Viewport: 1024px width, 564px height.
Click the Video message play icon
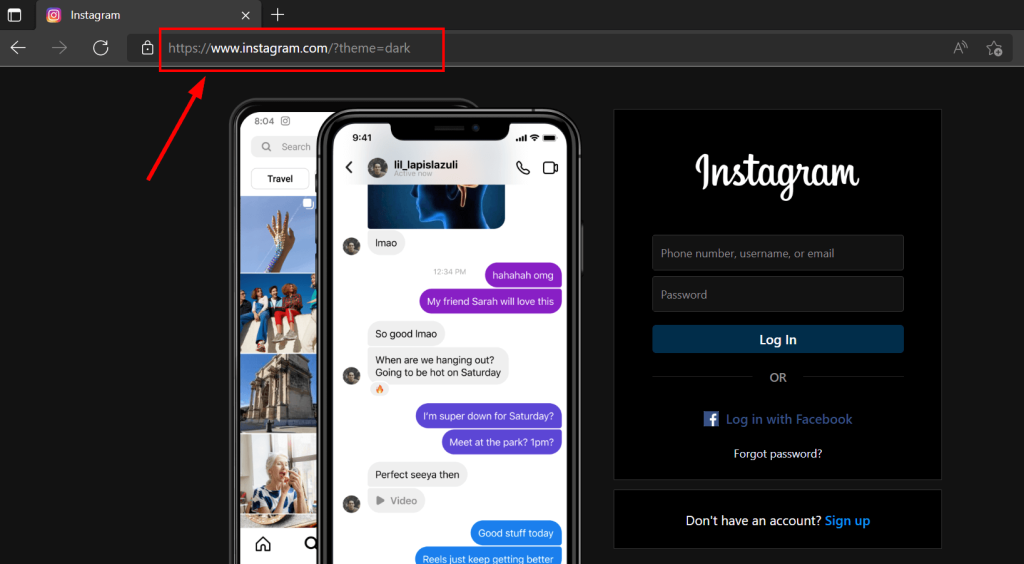click(380, 501)
